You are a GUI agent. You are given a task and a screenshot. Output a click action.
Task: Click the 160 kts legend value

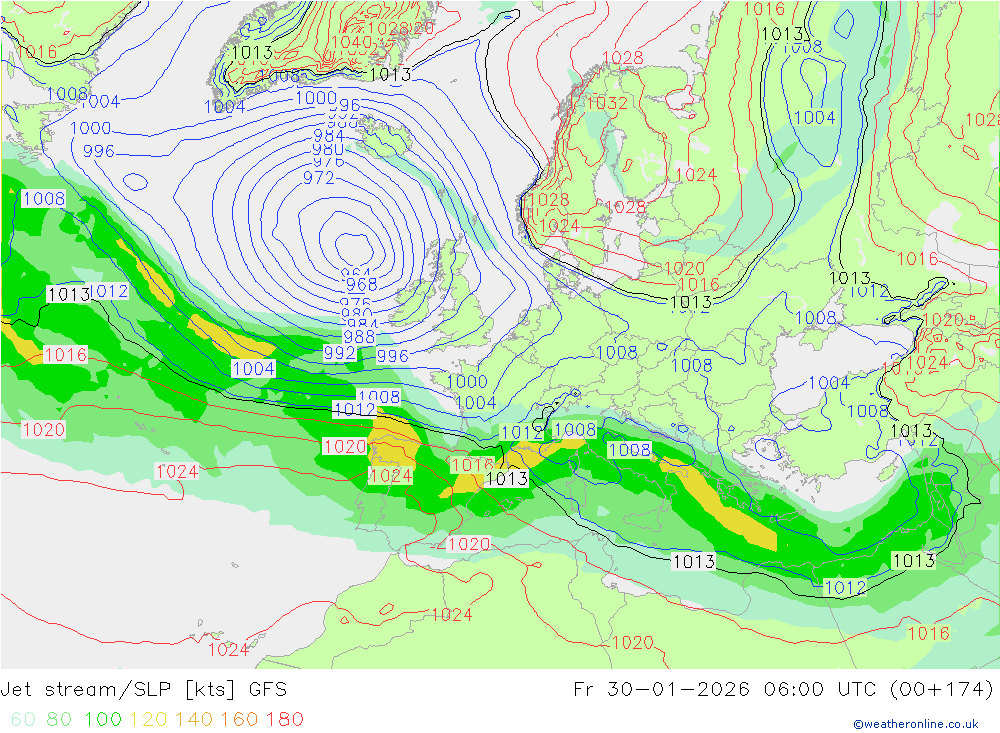pos(239,720)
